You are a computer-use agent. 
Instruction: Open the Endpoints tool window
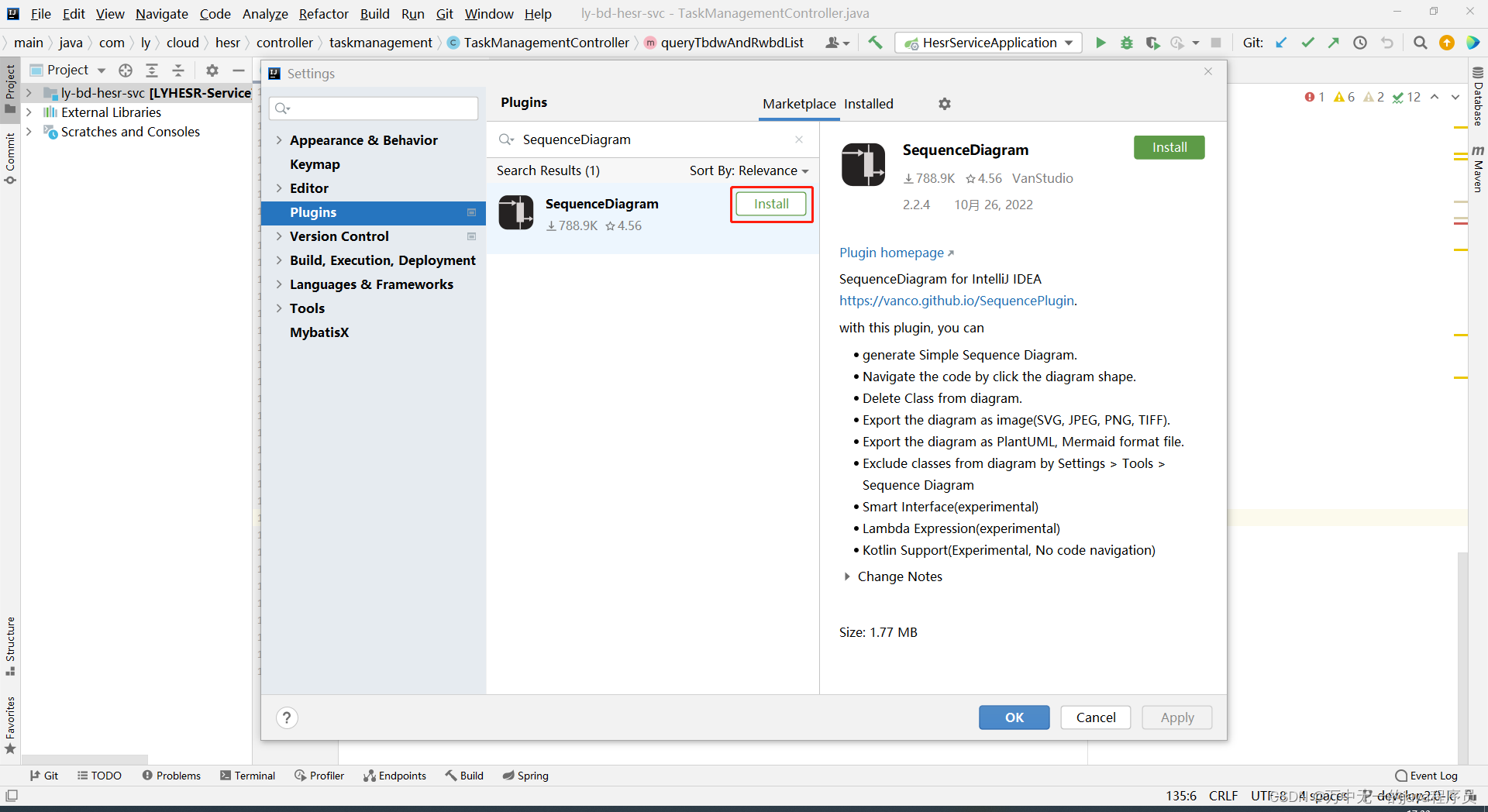point(395,776)
